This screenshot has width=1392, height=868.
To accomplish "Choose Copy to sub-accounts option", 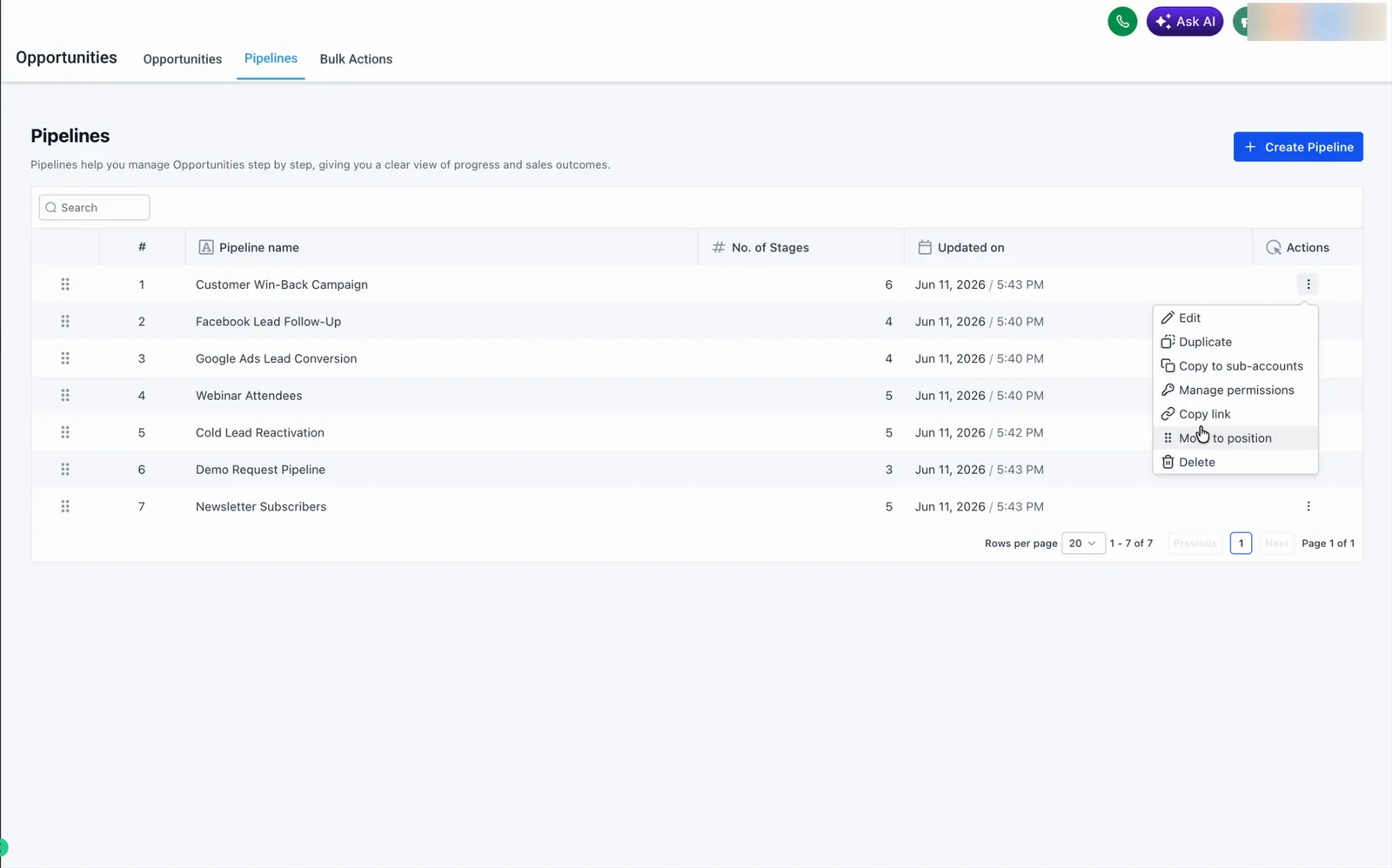I will 1235,366.
